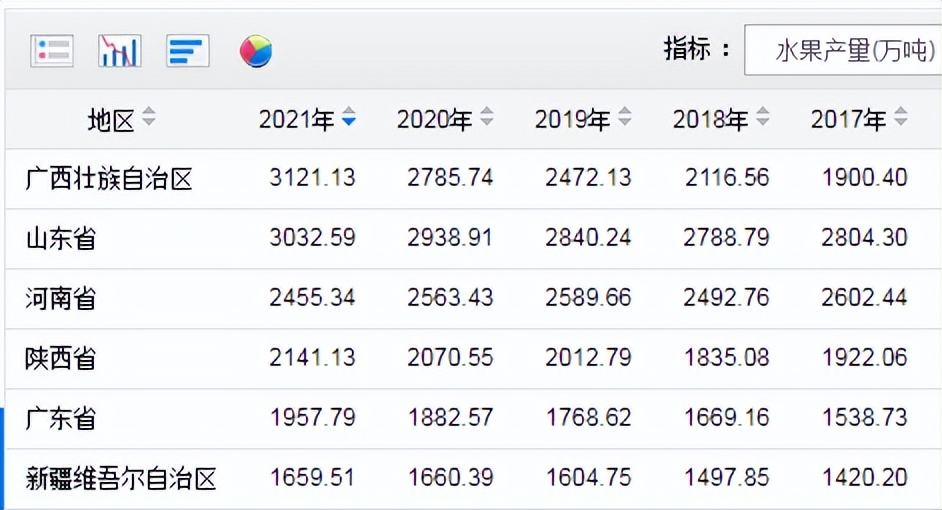Viewport: 942px width, 510px height.
Task: Click the 河南省 region name
Action: 61,298
